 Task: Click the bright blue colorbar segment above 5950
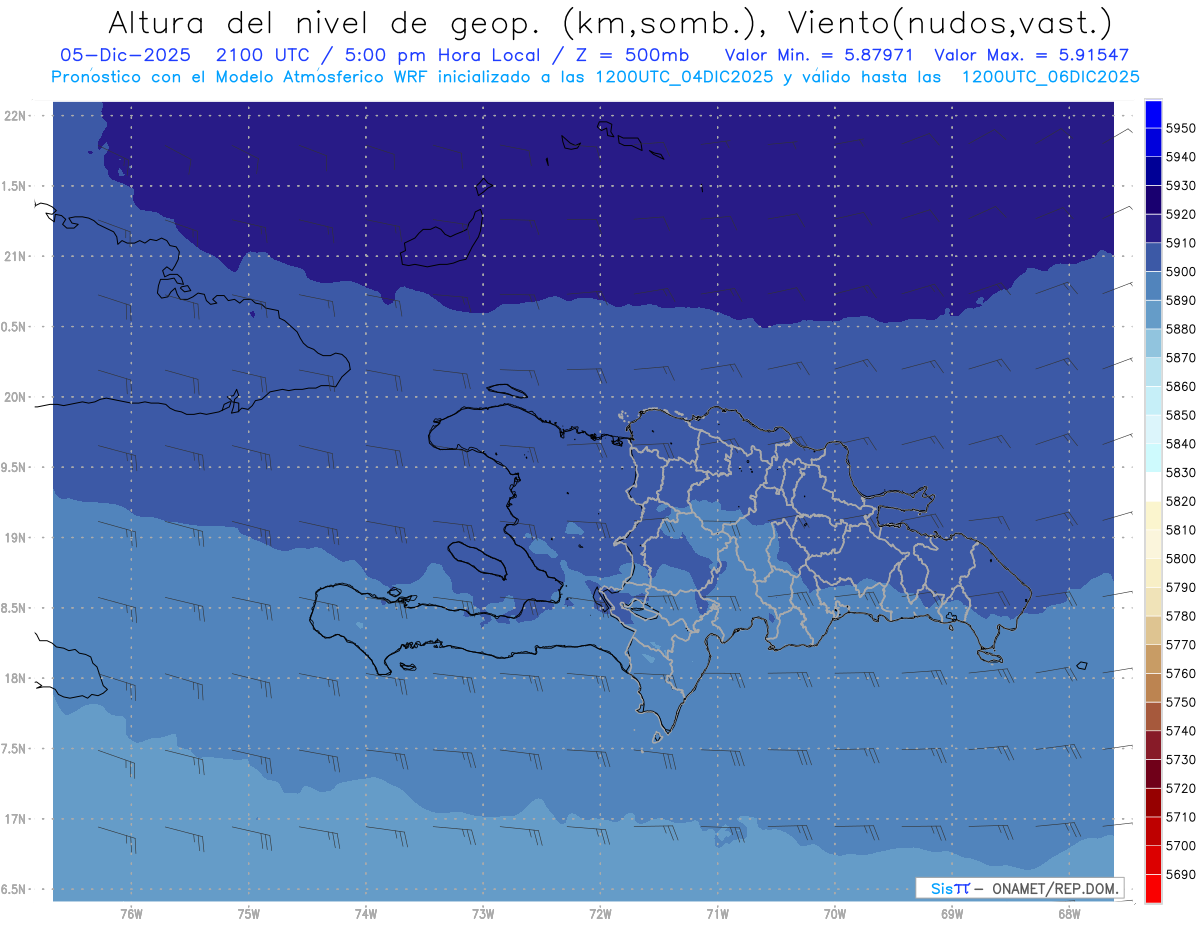[1153, 114]
